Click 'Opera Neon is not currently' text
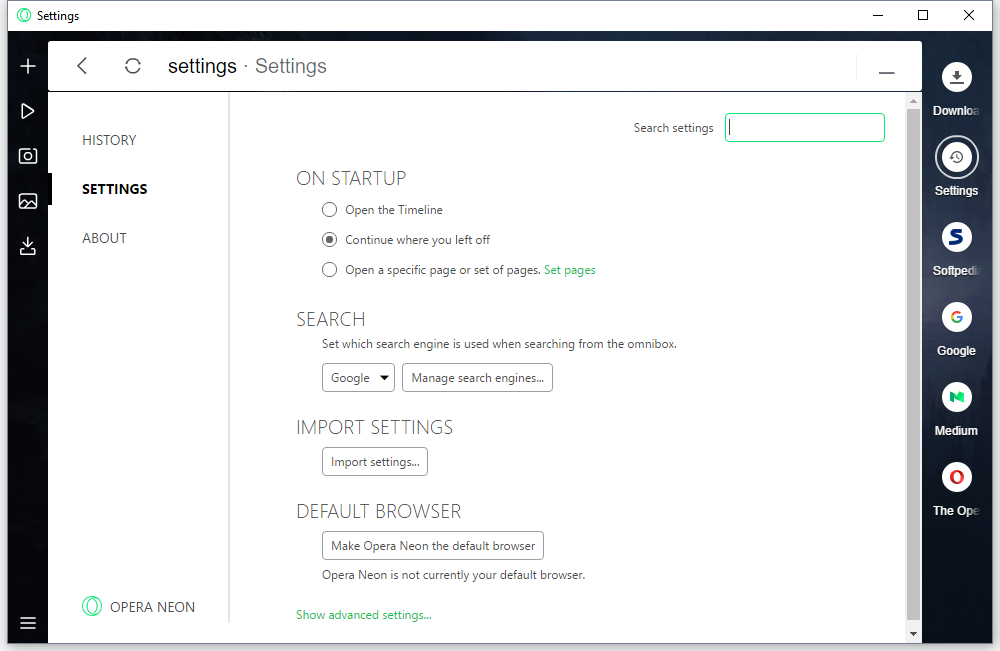Image resolution: width=1000 pixels, height=651 pixels. click(x=453, y=575)
